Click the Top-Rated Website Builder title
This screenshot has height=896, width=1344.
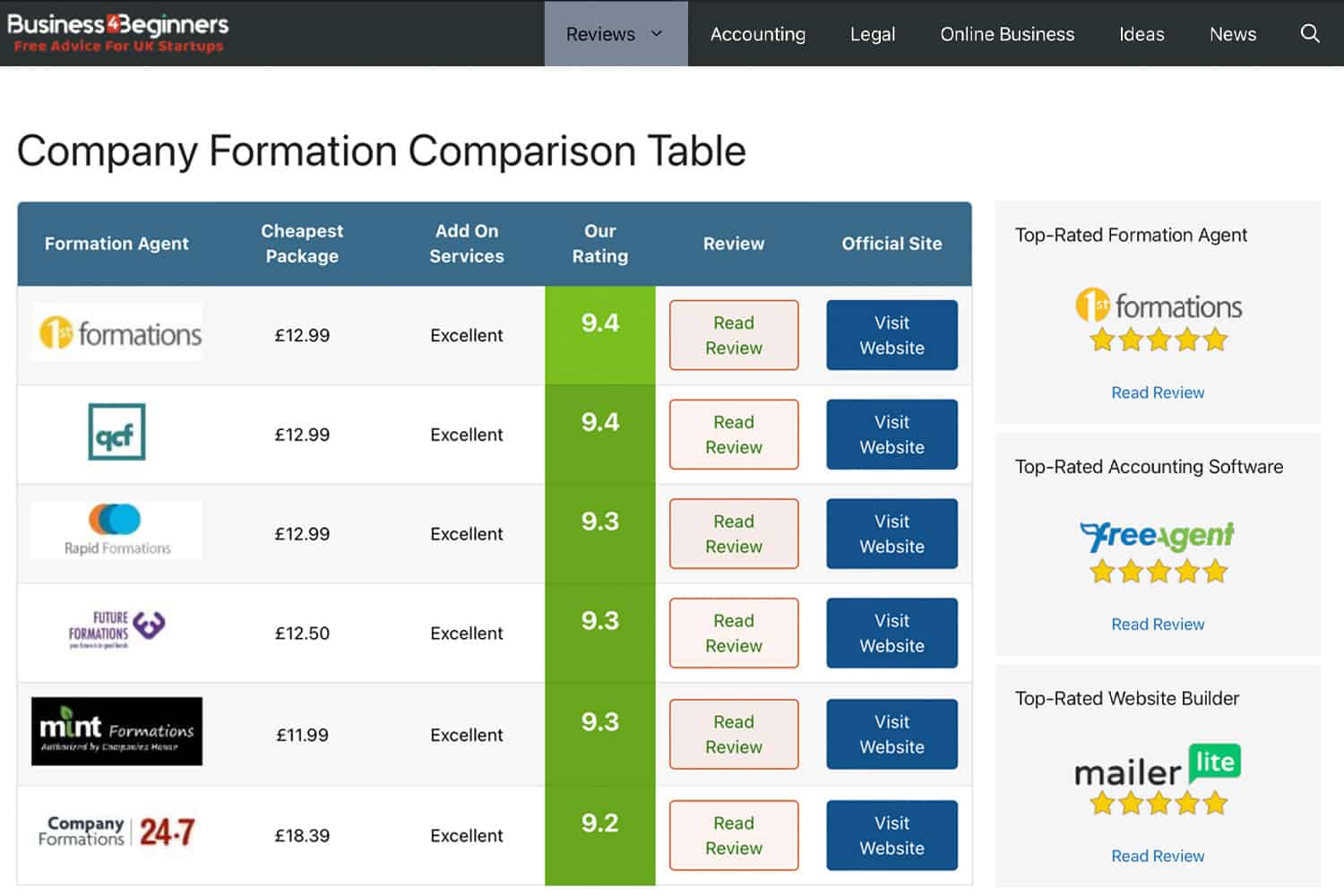[x=1127, y=698]
